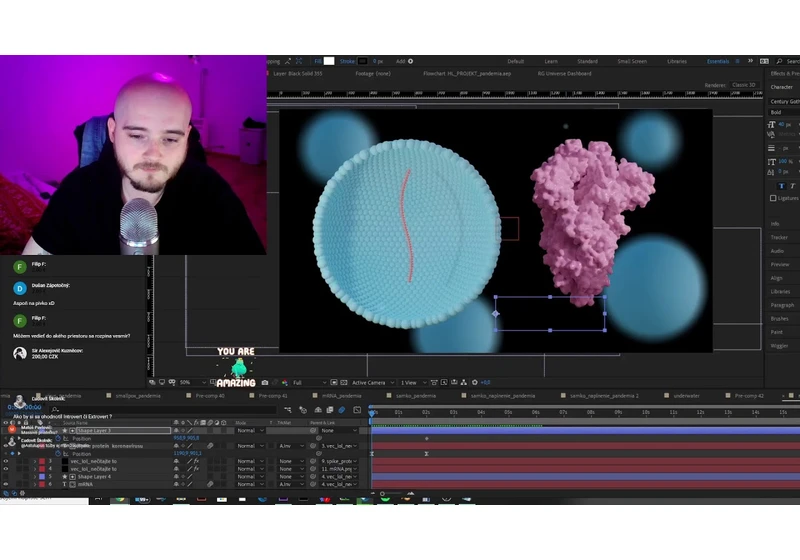The height and width of the screenshot is (560, 800).
Task: Toggle the Layer Switches pane at the timeline bottom-left
Action: coord(6,493)
